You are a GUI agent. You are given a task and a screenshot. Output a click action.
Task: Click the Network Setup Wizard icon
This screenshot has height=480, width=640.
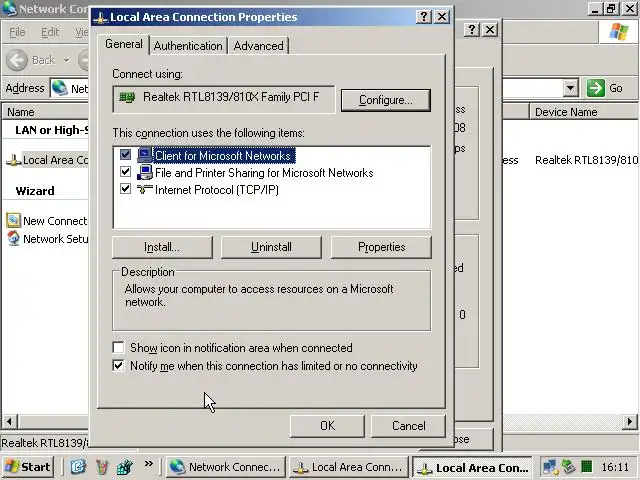click(x=13, y=238)
